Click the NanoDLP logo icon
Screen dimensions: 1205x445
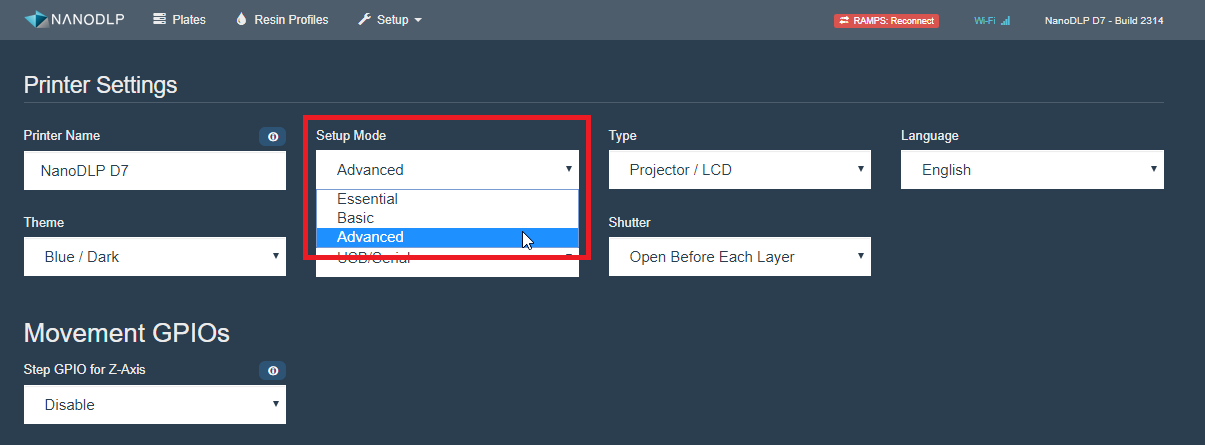click(x=36, y=20)
